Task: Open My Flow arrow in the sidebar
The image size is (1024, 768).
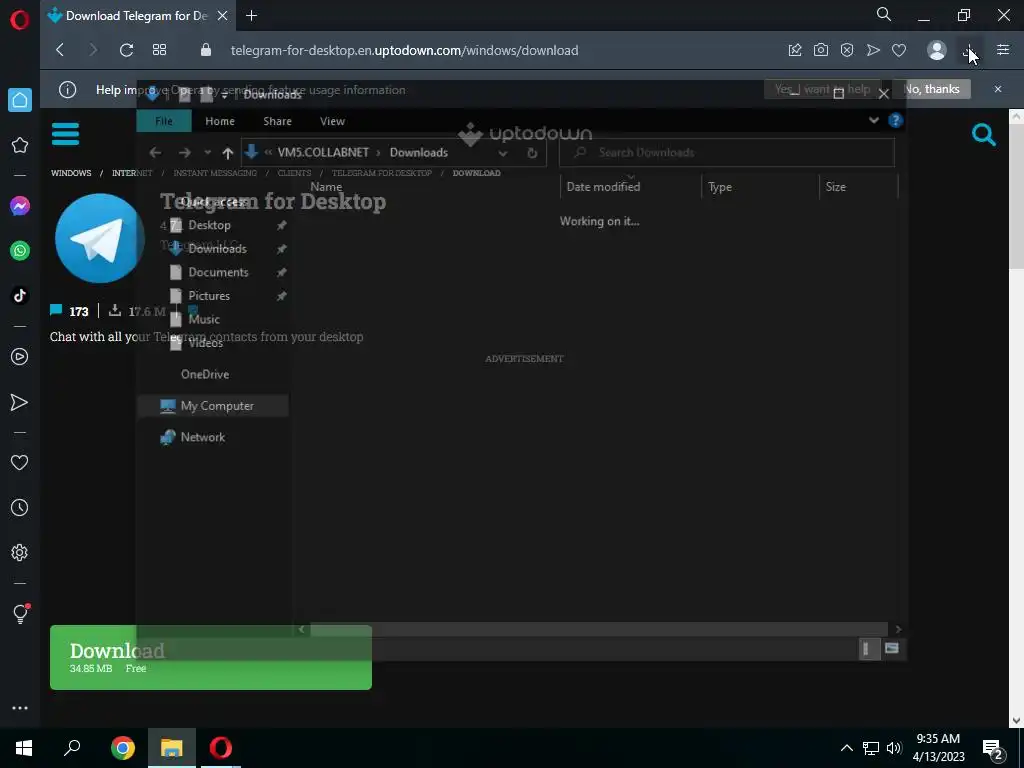Action: [x=20, y=402]
